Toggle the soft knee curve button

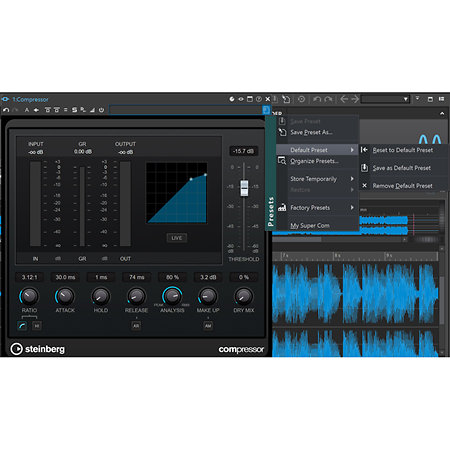[22, 326]
